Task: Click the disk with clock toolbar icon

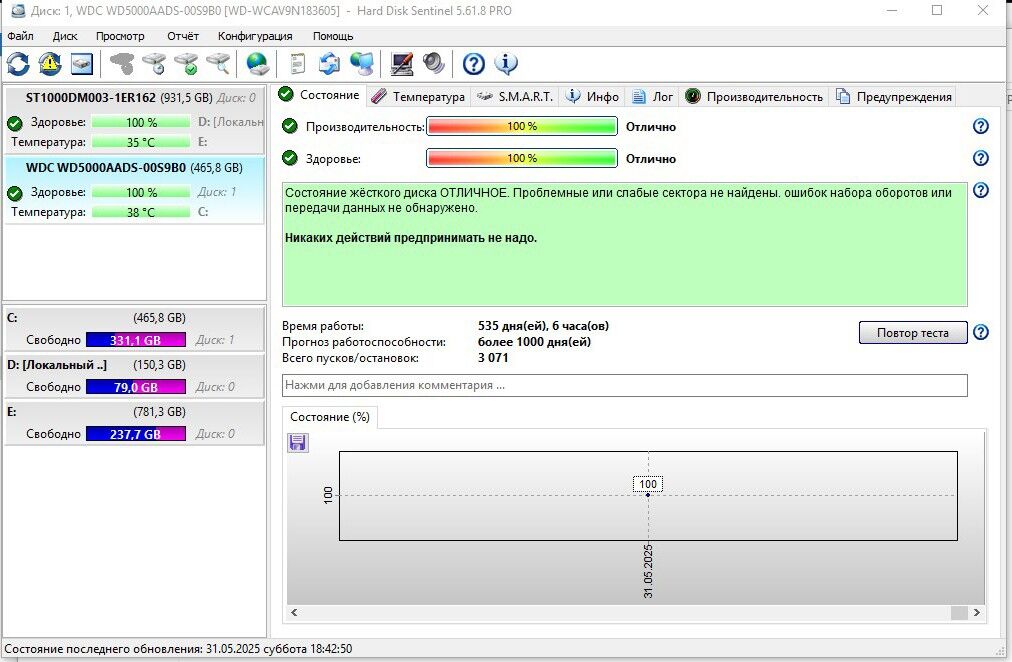Action: point(154,63)
